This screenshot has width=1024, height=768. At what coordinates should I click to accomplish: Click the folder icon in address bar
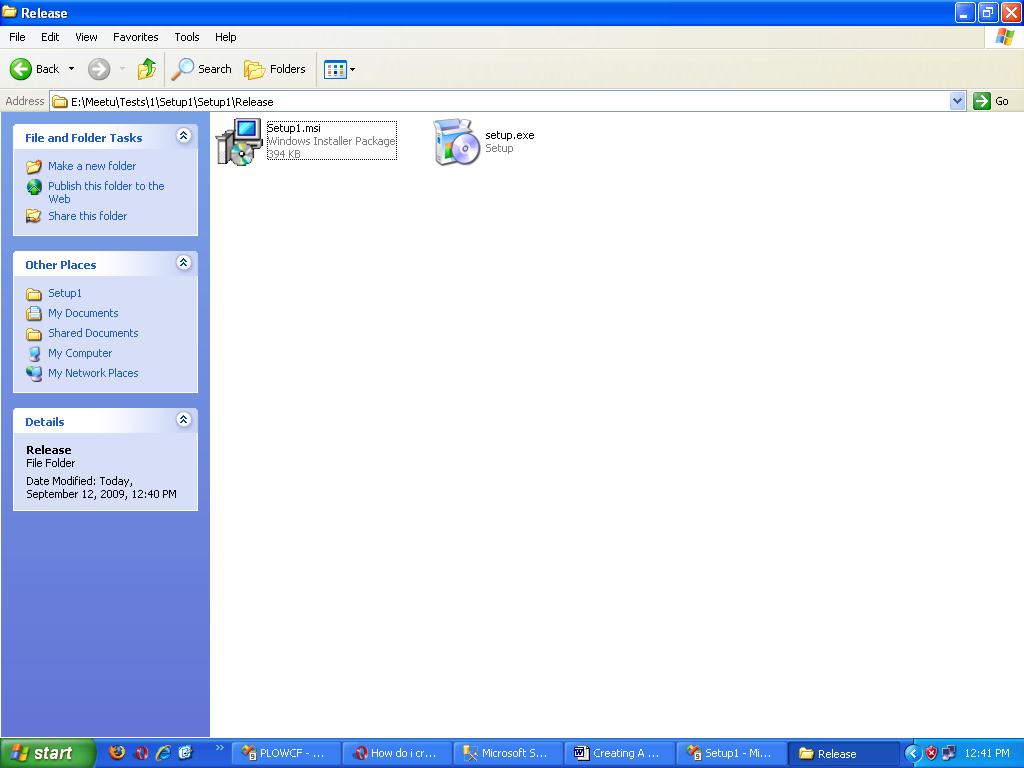point(60,101)
